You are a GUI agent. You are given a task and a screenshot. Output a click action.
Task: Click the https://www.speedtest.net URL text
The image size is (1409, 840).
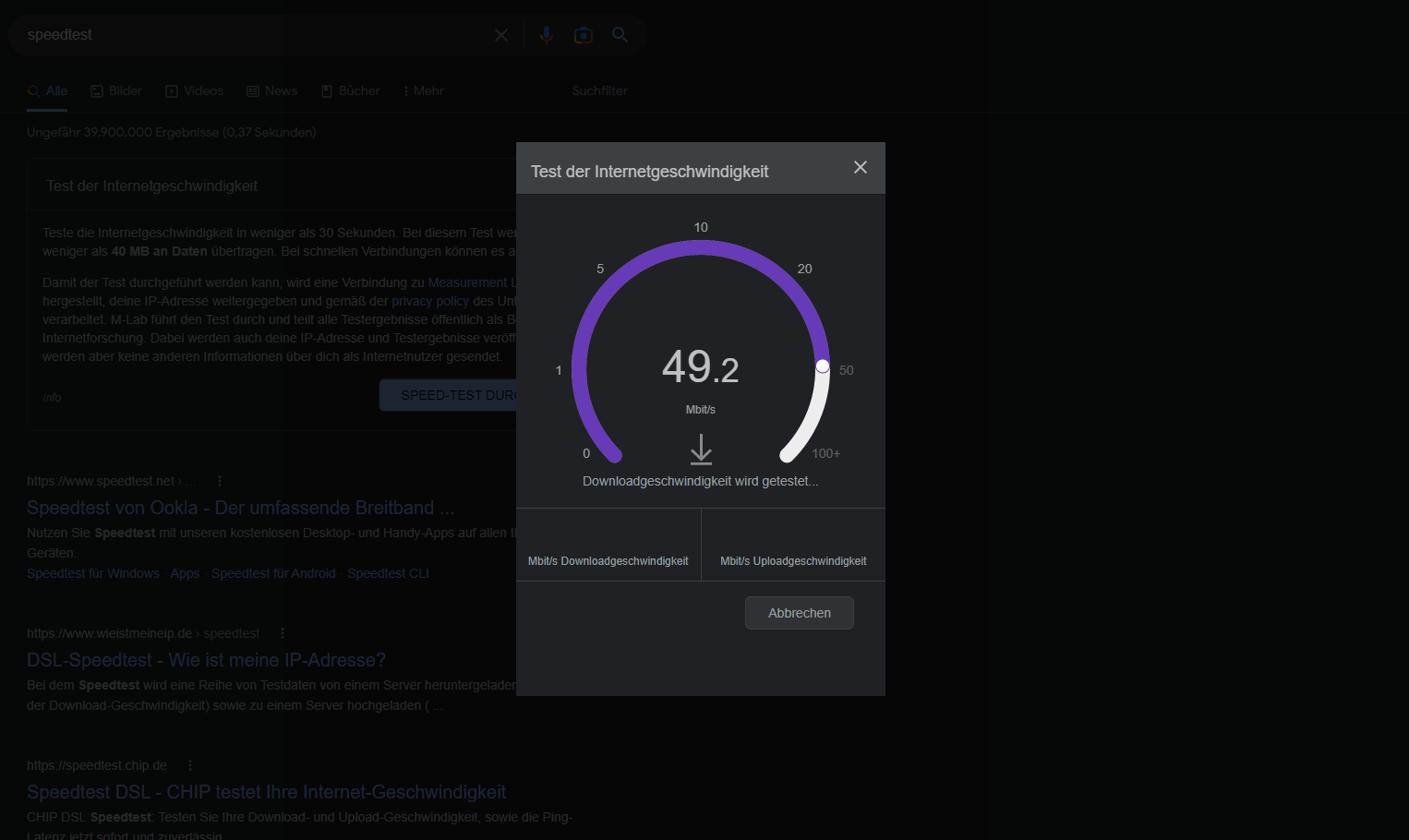[101, 481]
